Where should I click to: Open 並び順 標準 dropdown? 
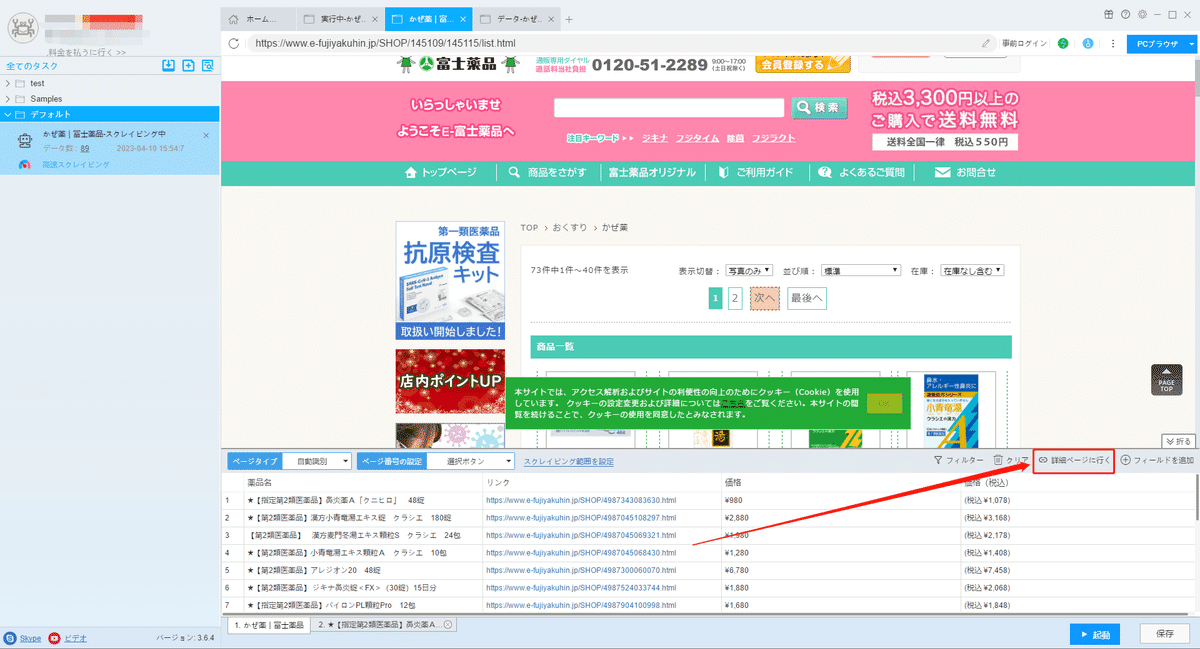pyautogui.click(x=861, y=270)
